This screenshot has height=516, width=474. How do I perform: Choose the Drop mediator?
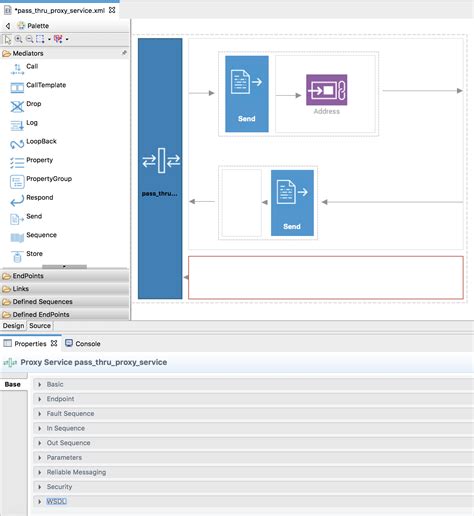[26, 105]
